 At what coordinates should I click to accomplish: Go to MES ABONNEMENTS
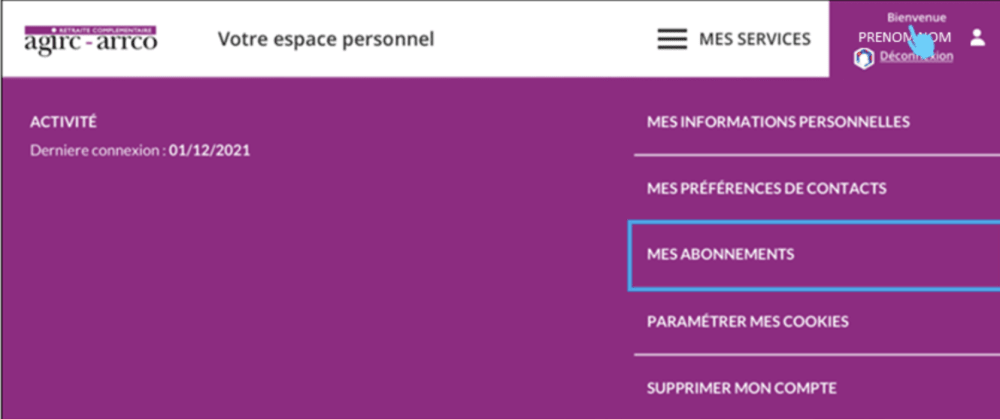721,255
